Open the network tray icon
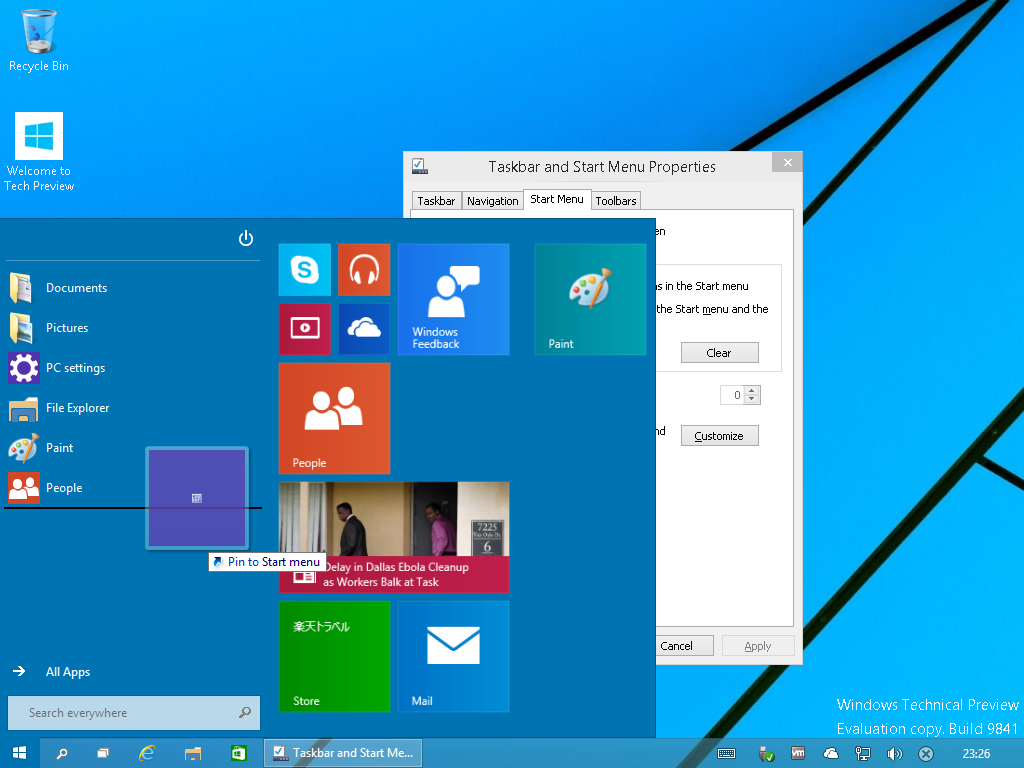Screen dimensions: 1024x768 pyautogui.click(x=863, y=754)
